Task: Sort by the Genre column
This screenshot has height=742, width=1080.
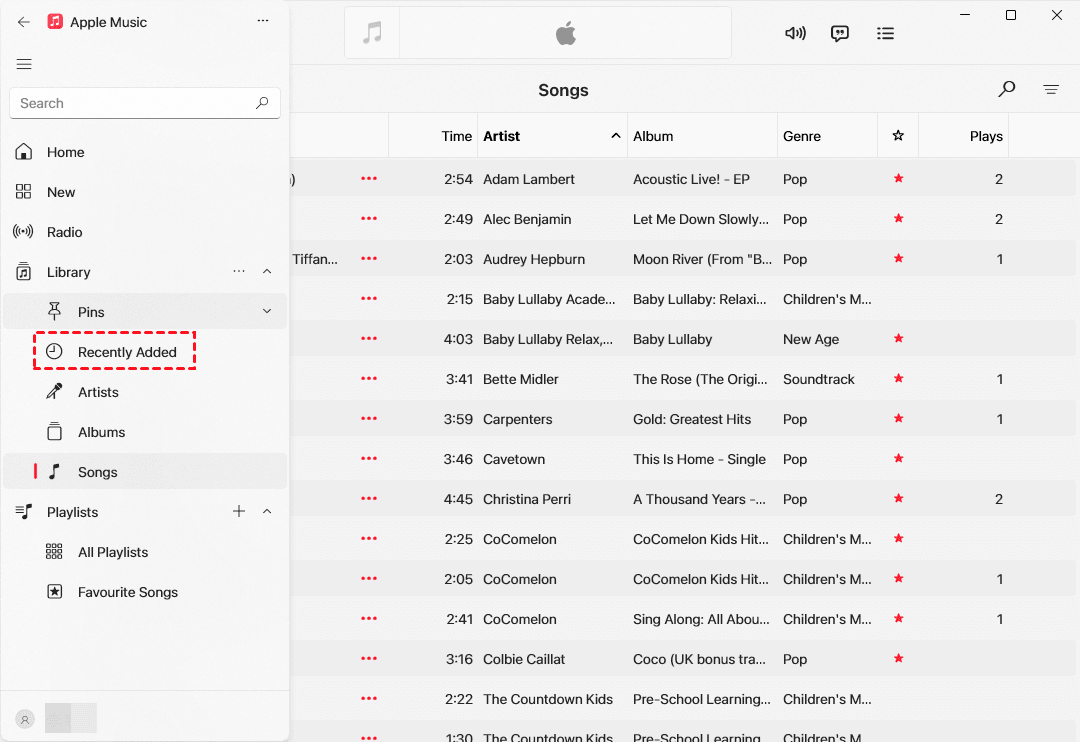Action: [827, 136]
